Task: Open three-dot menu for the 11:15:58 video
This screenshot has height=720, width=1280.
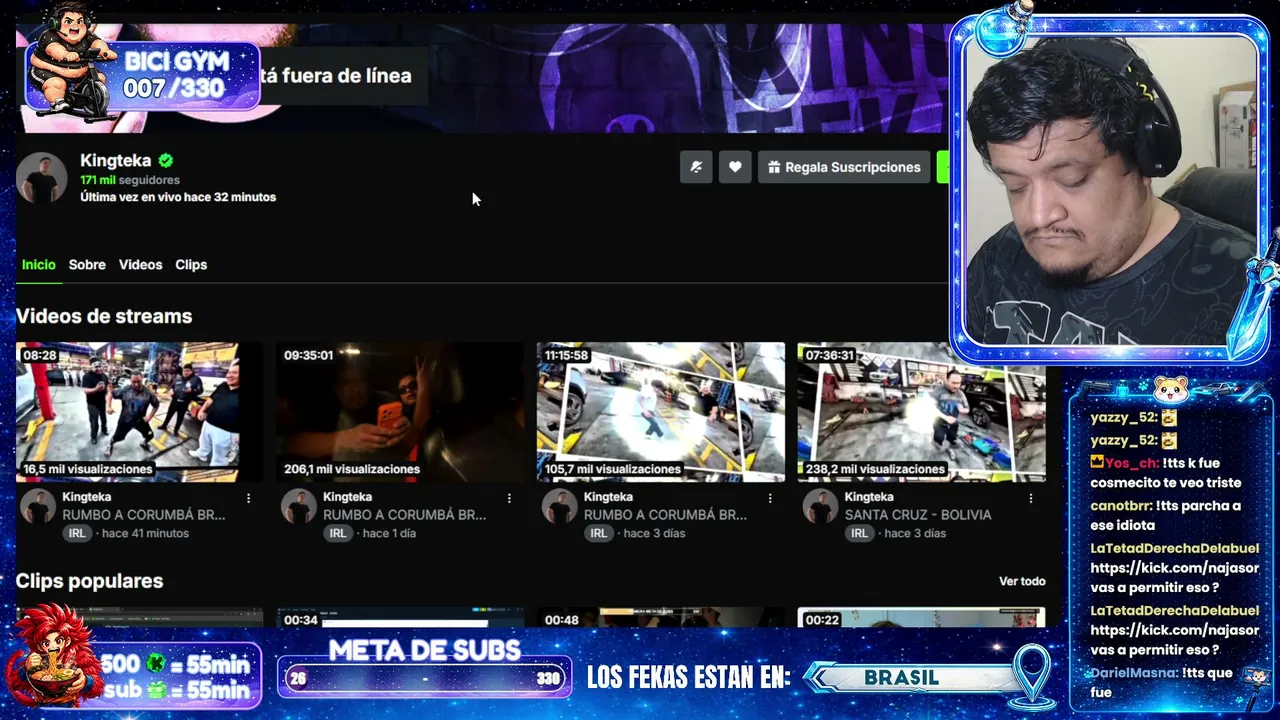Action: [770, 498]
